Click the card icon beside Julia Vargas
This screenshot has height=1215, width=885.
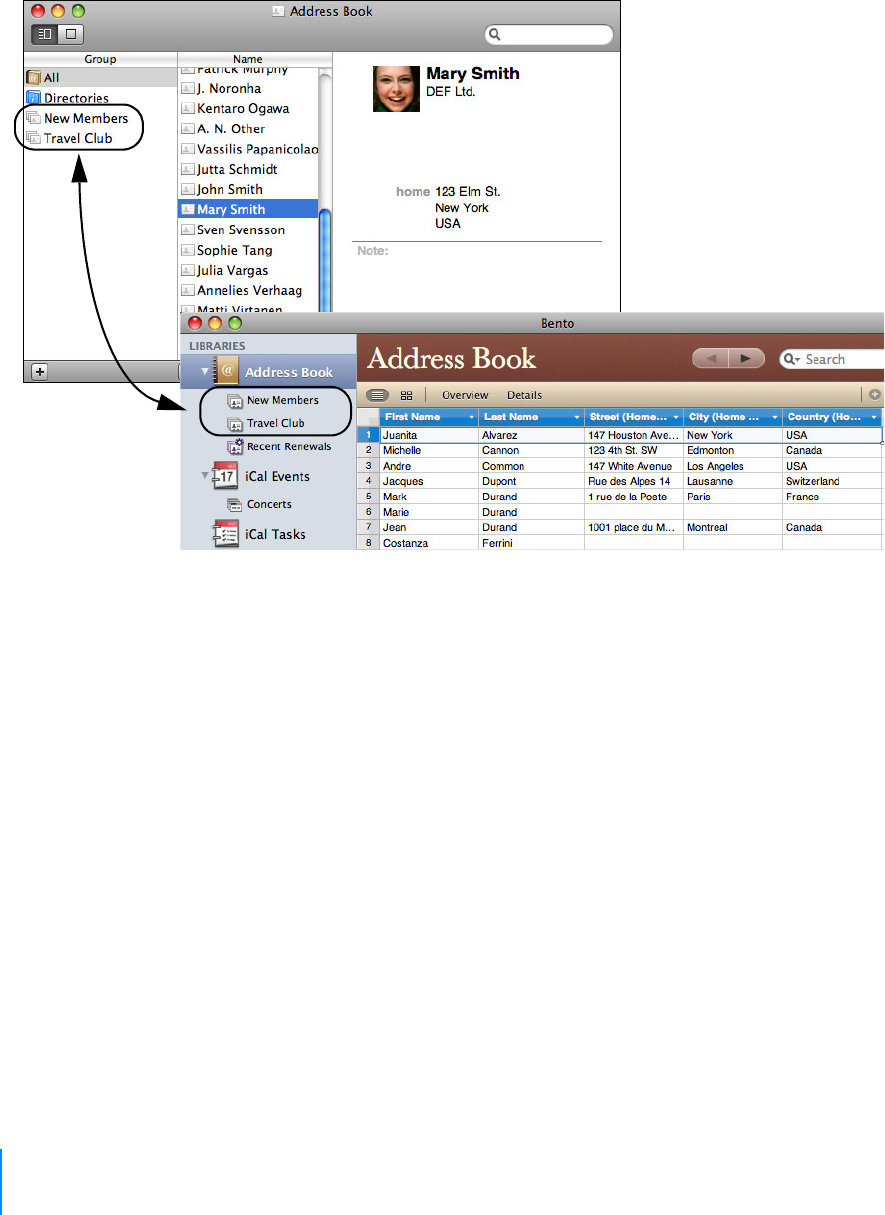[187, 270]
